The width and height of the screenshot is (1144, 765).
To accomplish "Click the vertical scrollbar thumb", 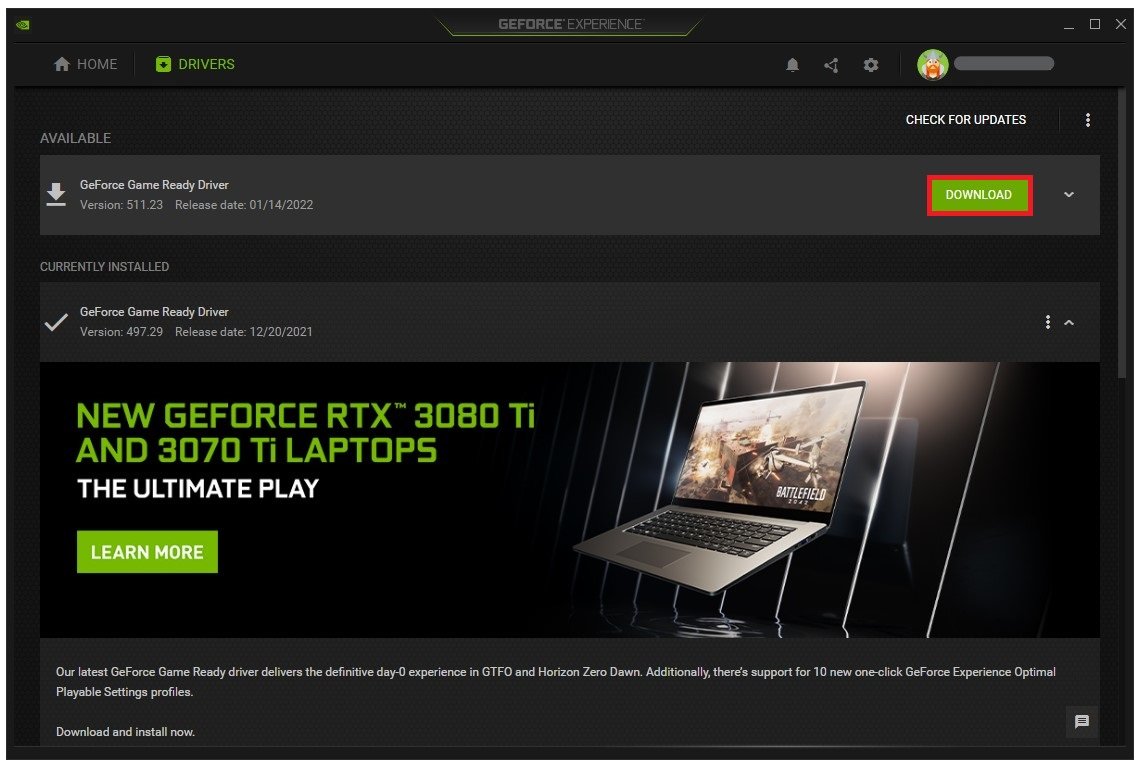I will click(1121, 233).
